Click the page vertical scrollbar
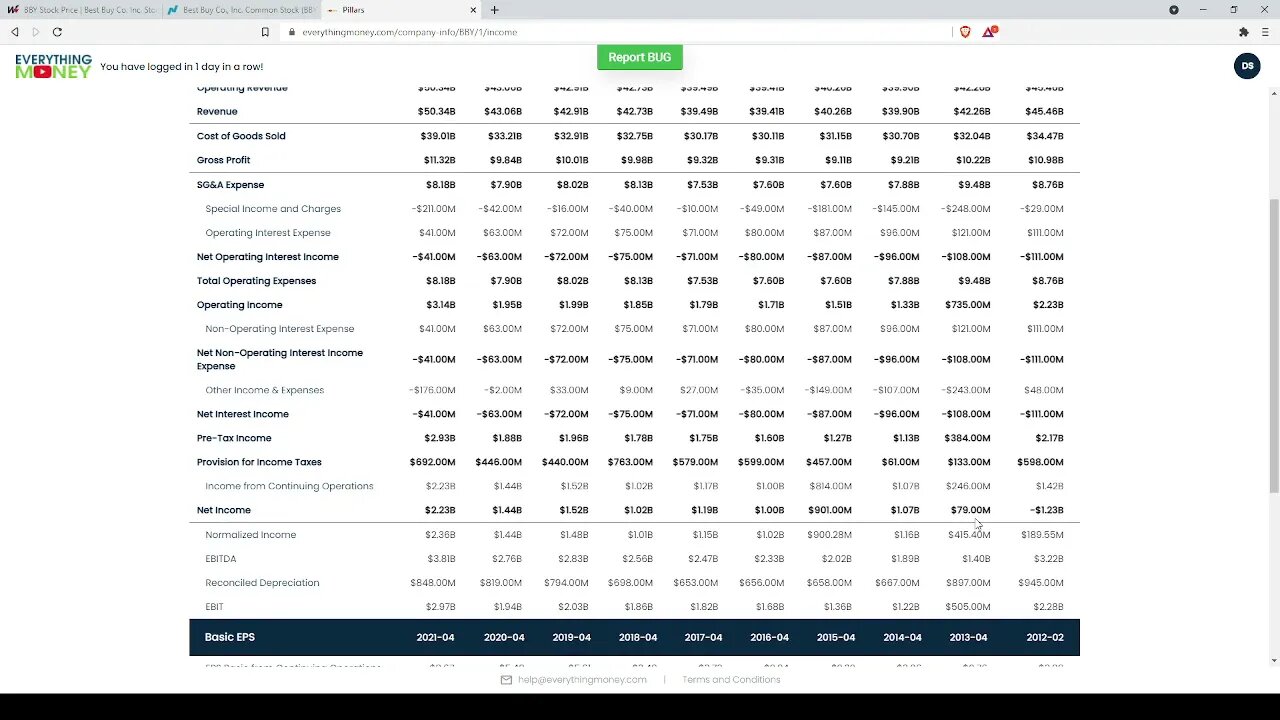 [1273, 345]
